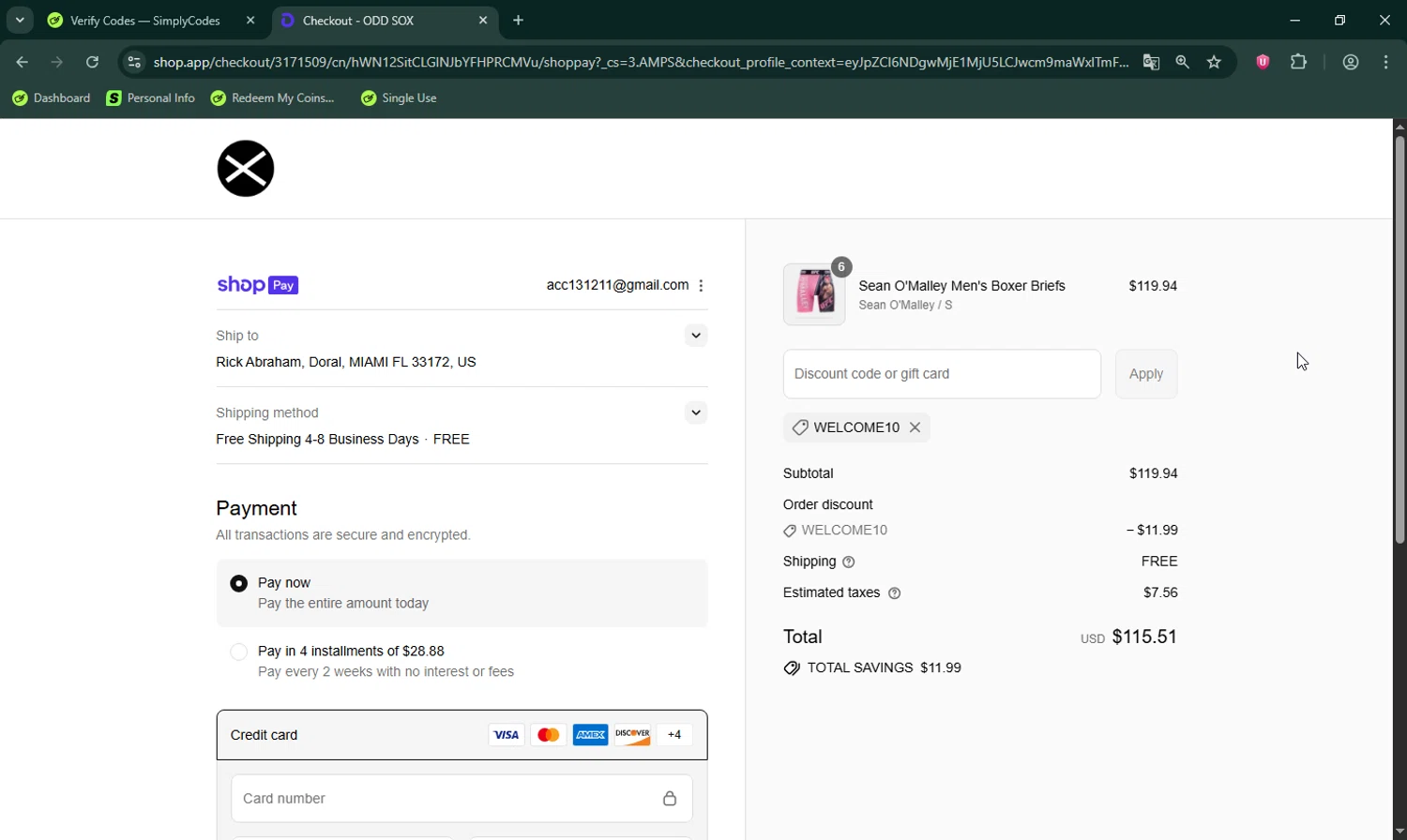This screenshot has width=1407, height=840.
Task: Click the browser address bar URL
Action: pos(641,63)
